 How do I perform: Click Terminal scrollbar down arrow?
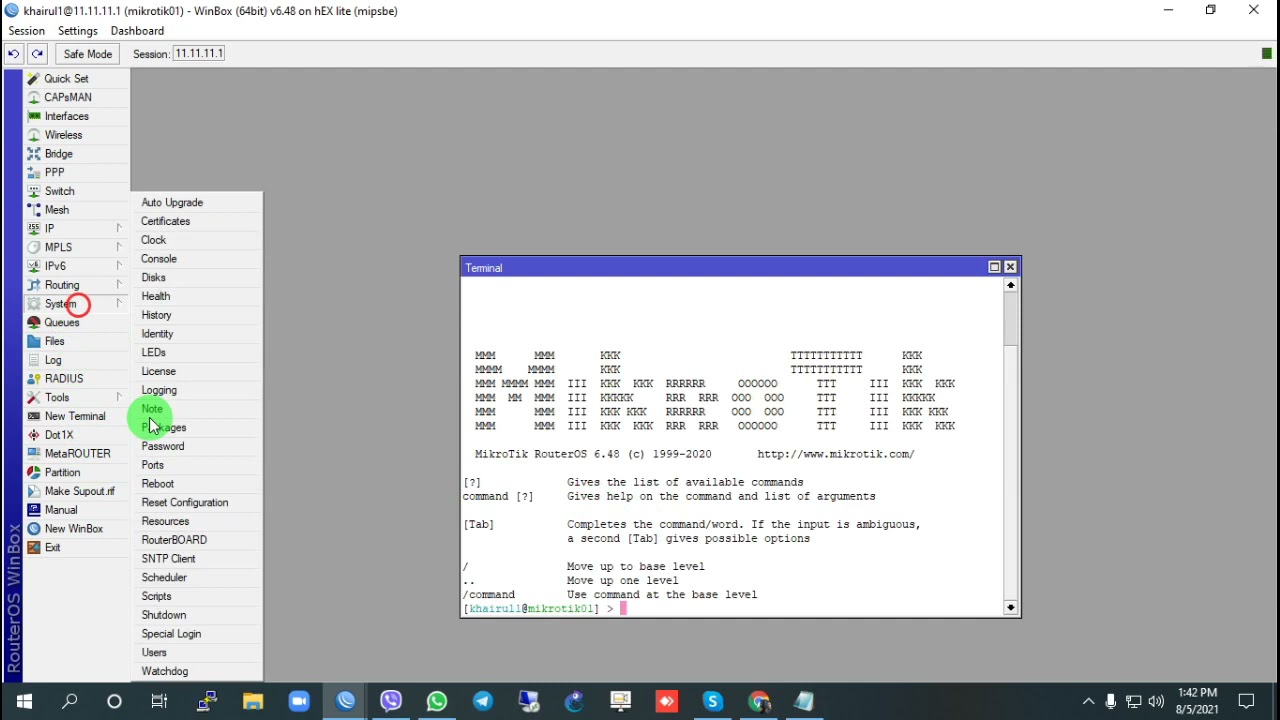1011,607
